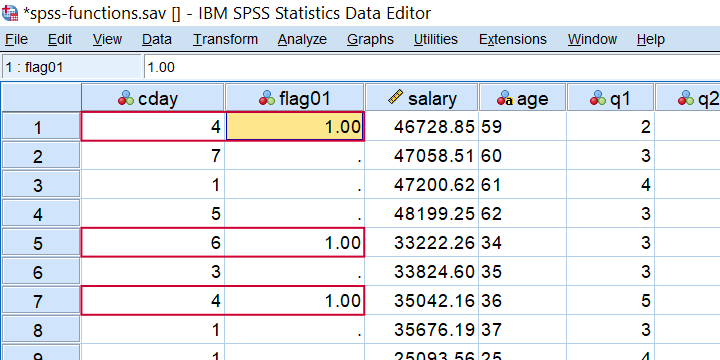This screenshot has width=720, height=360.
Task: Open the Help menu
Action: click(650, 39)
